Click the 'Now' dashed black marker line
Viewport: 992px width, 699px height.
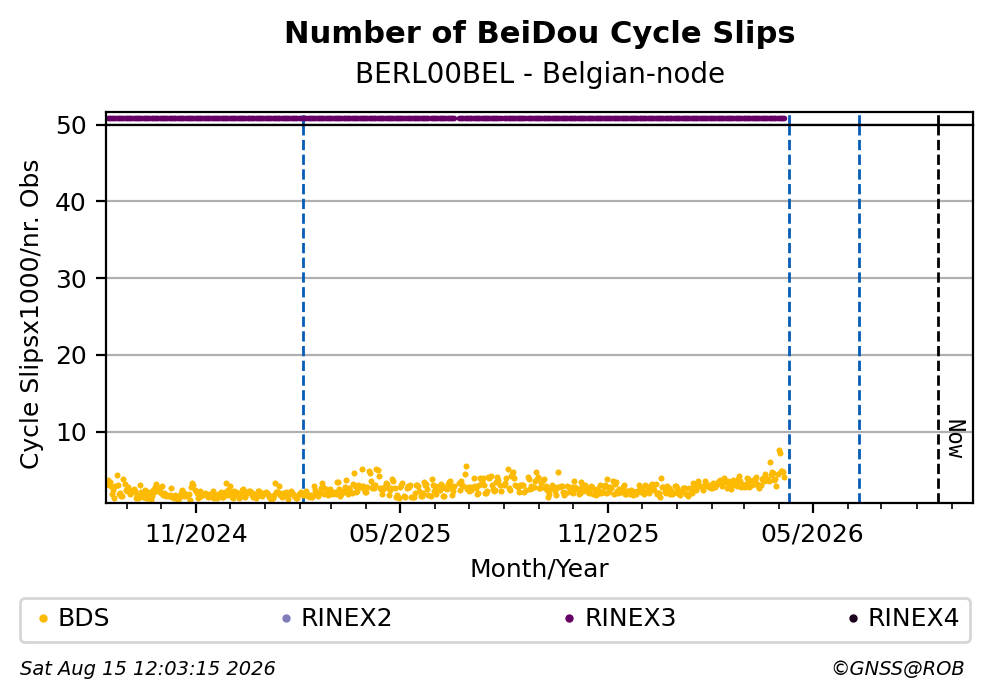(x=938, y=309)
